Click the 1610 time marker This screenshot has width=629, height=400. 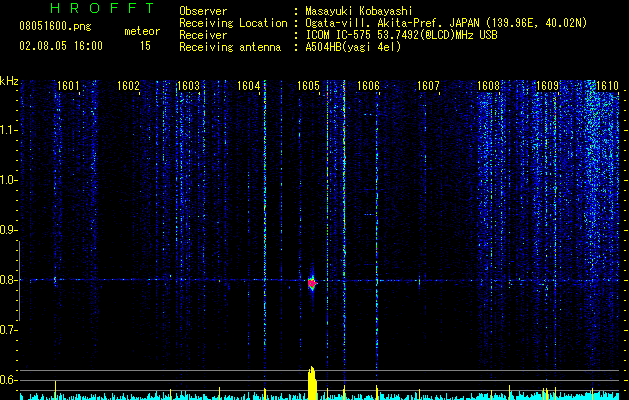pyautogui.click(x=607, y=86)
